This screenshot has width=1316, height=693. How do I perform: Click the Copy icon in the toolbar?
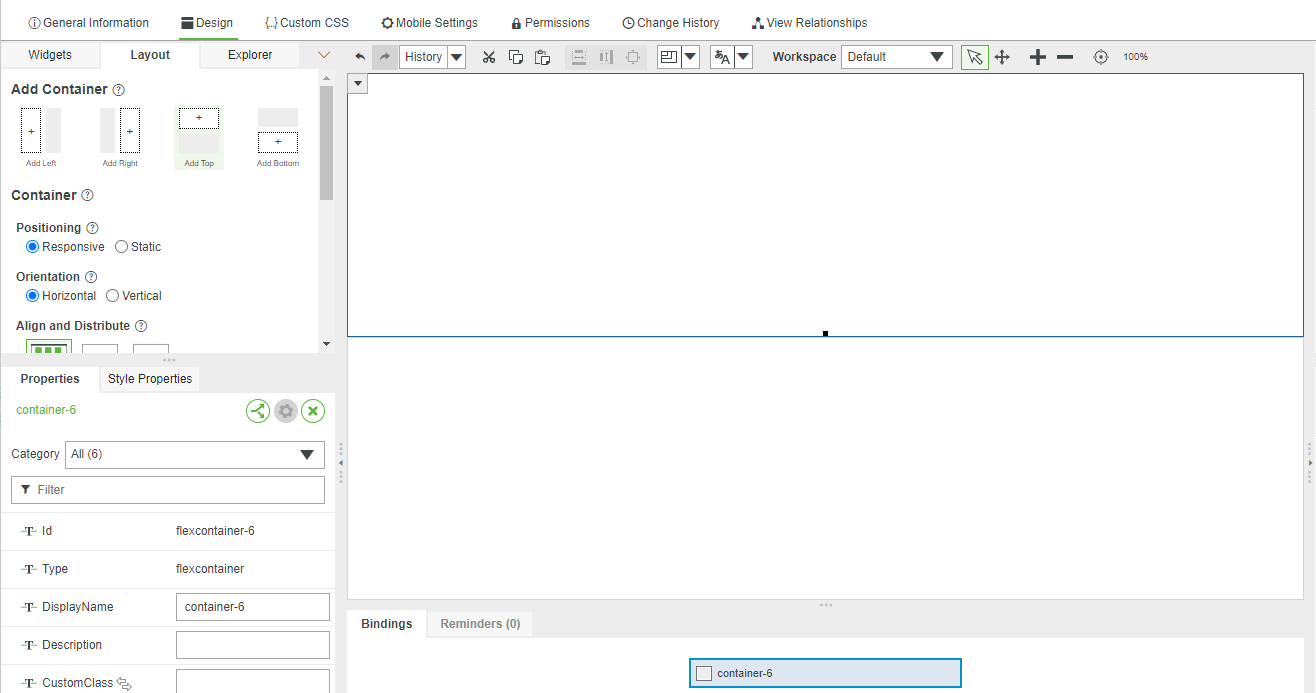click(x=516, y=57)
